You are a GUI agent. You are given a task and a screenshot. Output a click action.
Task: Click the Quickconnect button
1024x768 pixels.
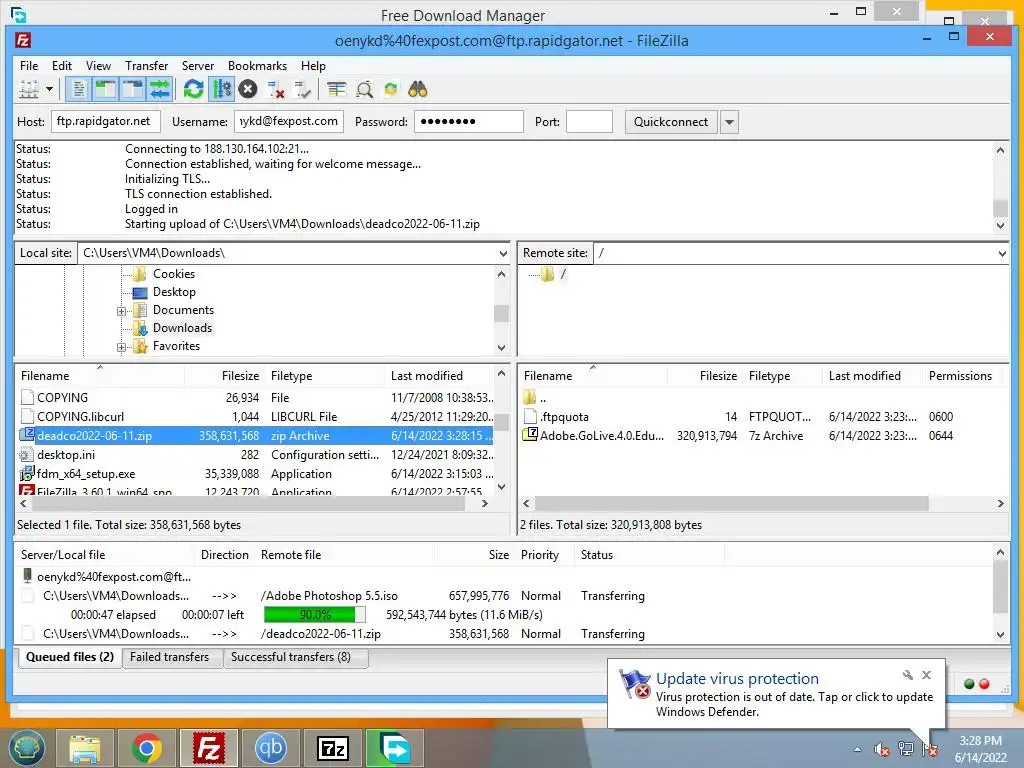[x=671, y=121]
